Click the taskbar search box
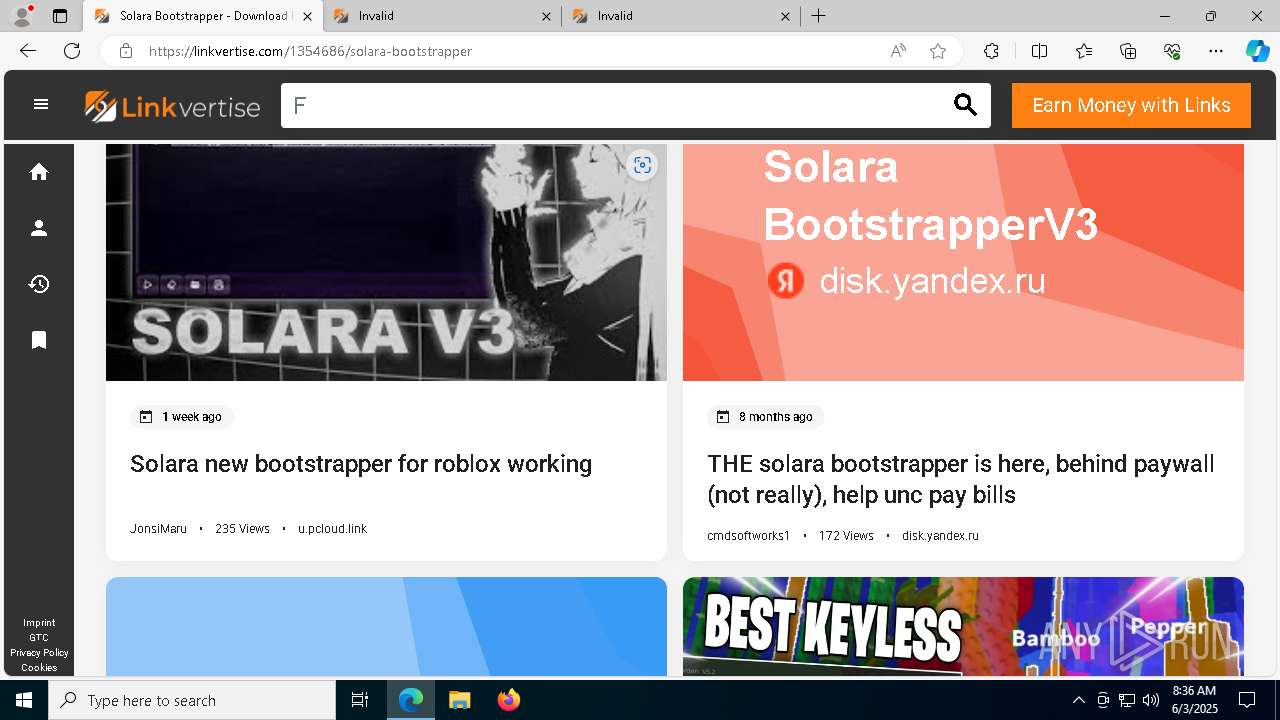This screenshot has width=1280, height=720. click(x=192, y=700)
